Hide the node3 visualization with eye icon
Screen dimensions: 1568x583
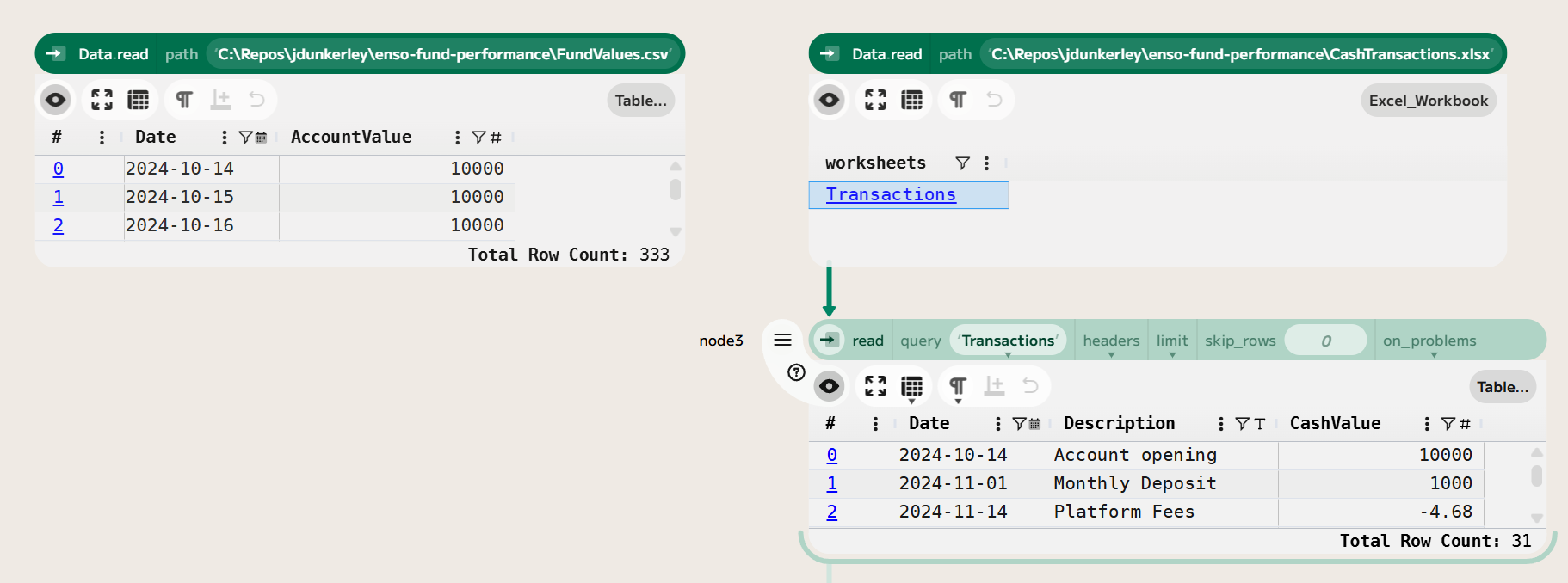pos(829,386)
